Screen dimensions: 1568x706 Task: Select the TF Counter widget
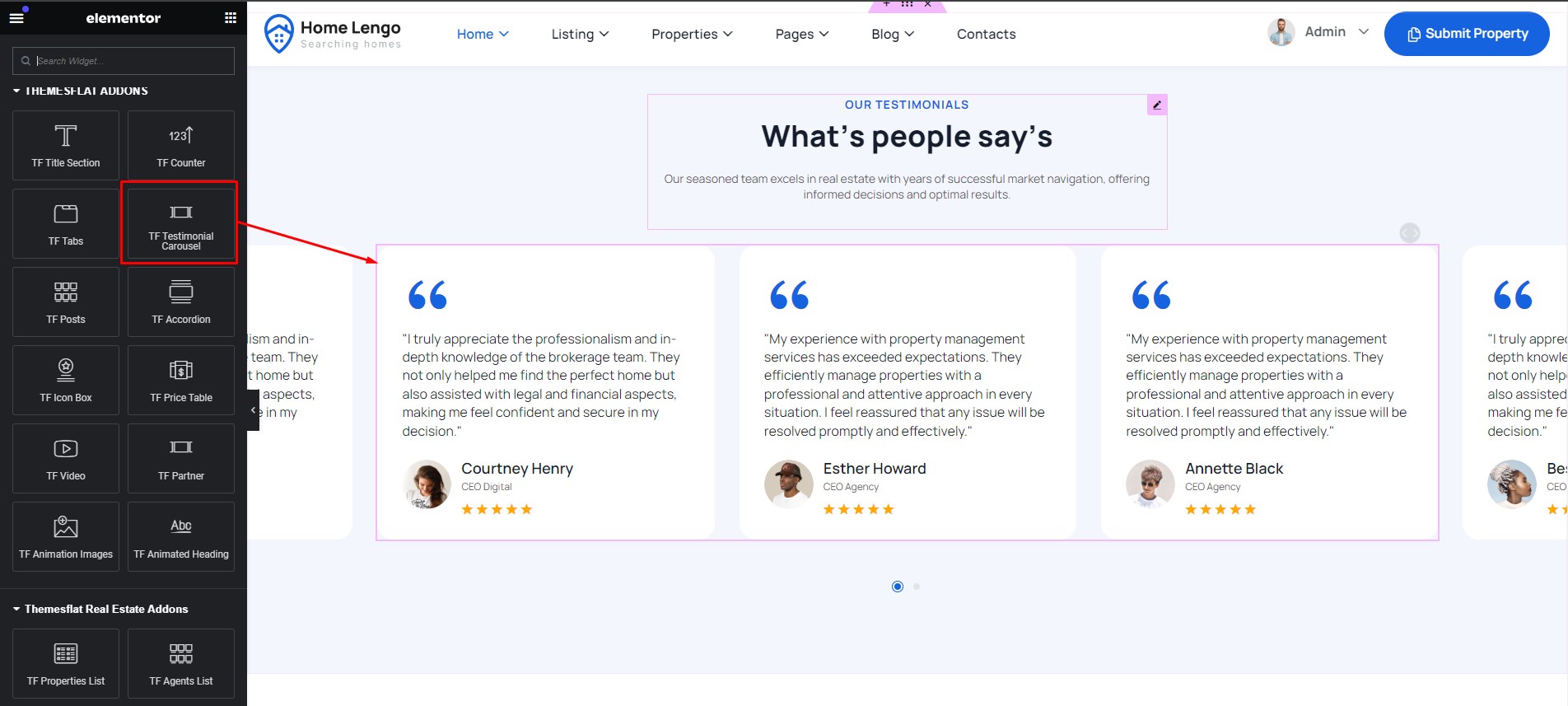pos(181,145)
